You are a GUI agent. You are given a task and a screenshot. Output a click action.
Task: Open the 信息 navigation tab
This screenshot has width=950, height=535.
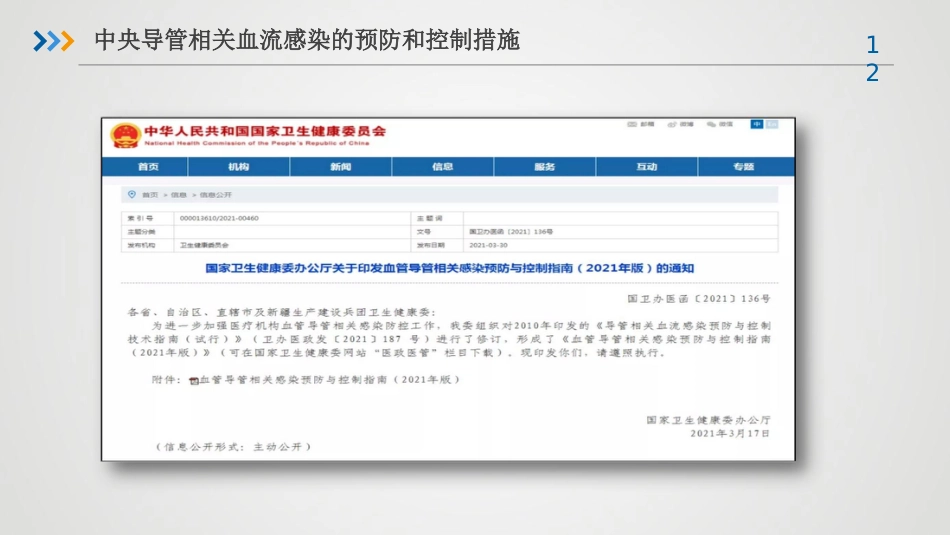tap(442, 167)
